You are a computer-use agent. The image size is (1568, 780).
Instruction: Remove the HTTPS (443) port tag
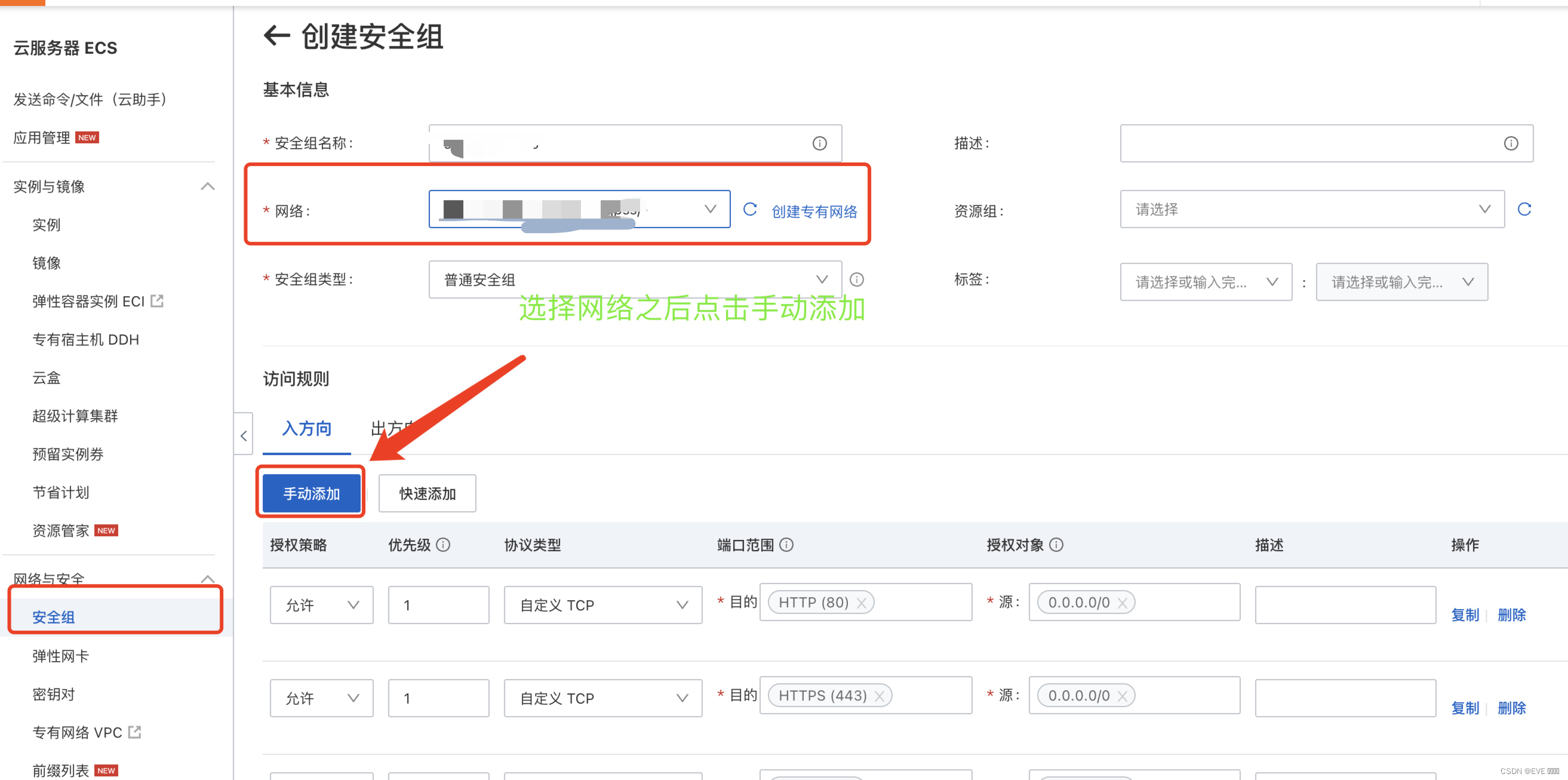[879, 696]
